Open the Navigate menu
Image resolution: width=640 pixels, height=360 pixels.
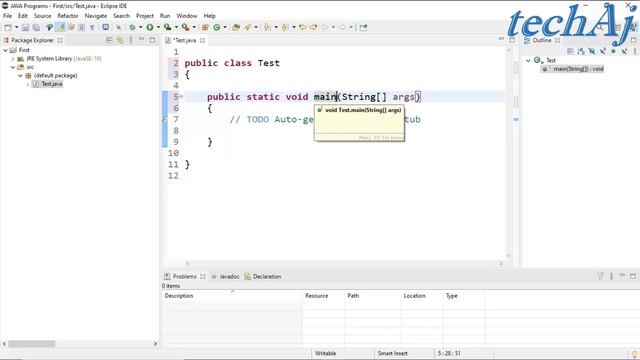click(x=96, y=16)
